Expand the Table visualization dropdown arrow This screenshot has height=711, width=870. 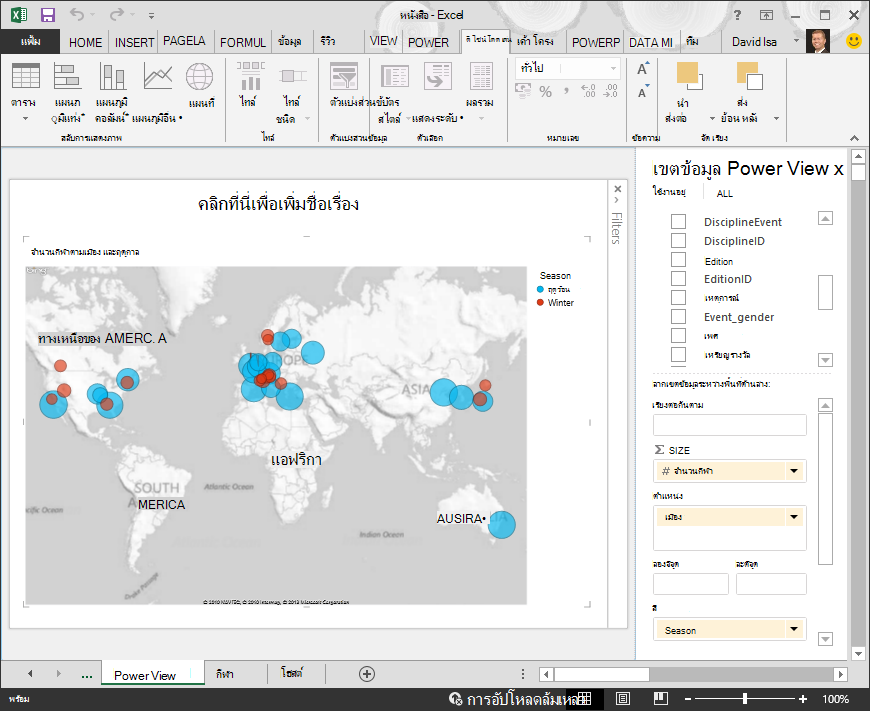25,118
